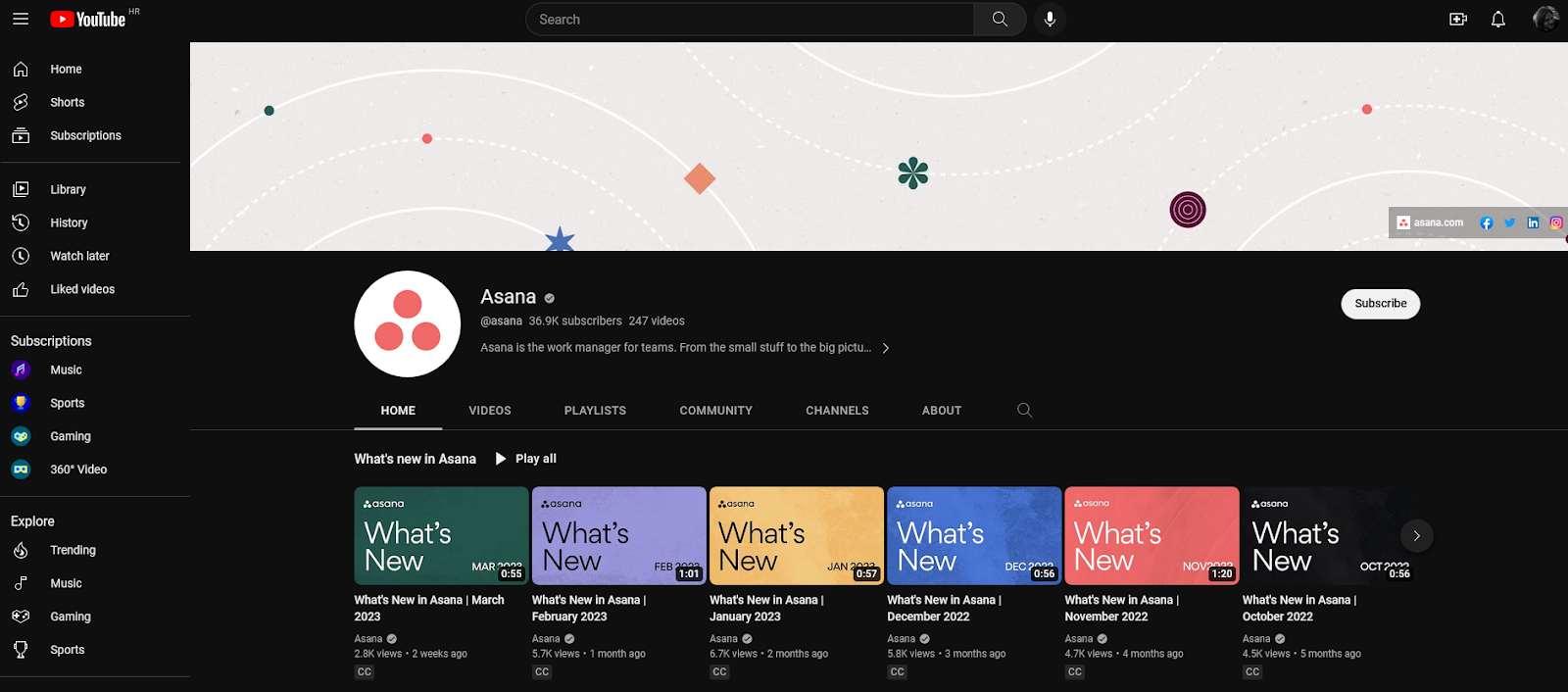The height and width of the screenshot is (692, 1568).
Task: Open the asana.com banner link
Action: (1431, 223)
